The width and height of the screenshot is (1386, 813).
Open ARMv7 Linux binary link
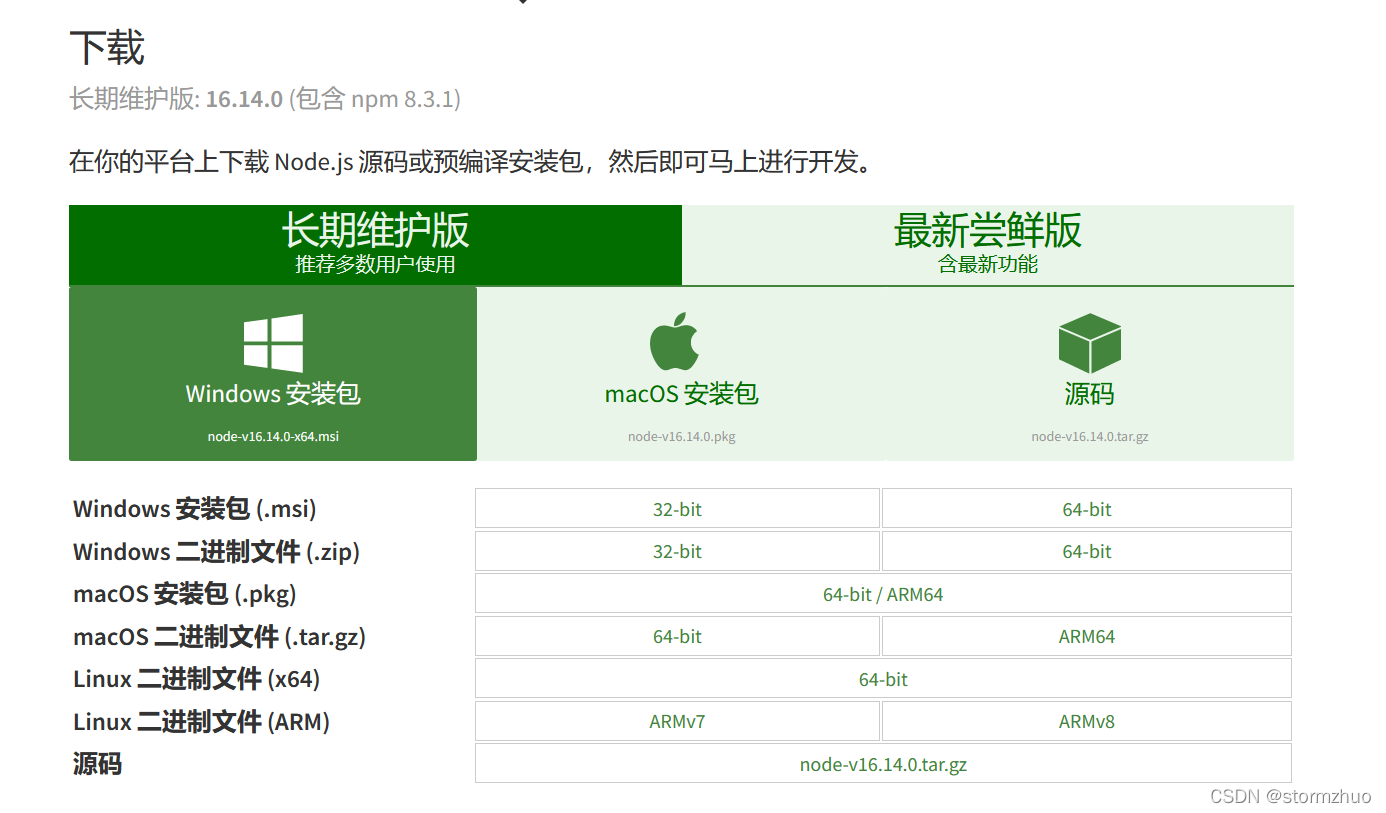677,721
